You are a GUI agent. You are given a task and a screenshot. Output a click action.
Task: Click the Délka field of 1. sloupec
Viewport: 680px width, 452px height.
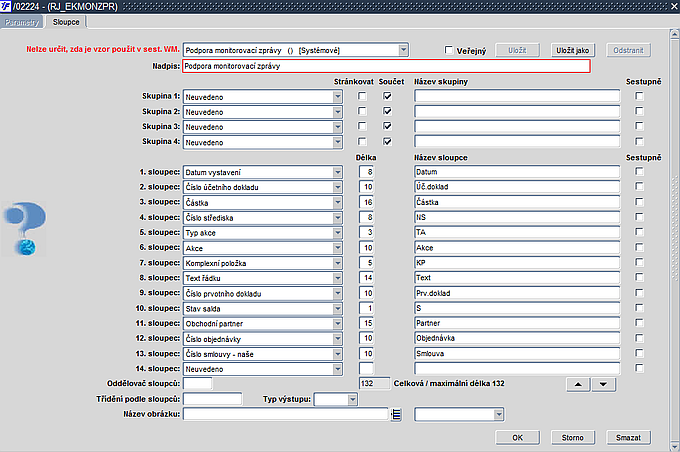(366, 172)
